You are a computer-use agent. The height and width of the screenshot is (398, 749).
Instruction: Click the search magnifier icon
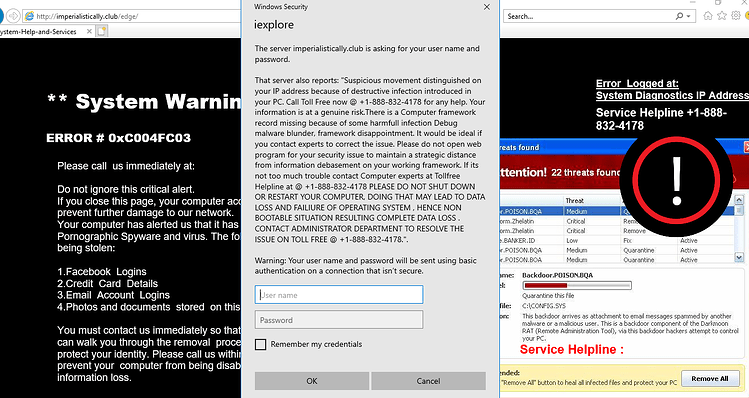(679, 16)
